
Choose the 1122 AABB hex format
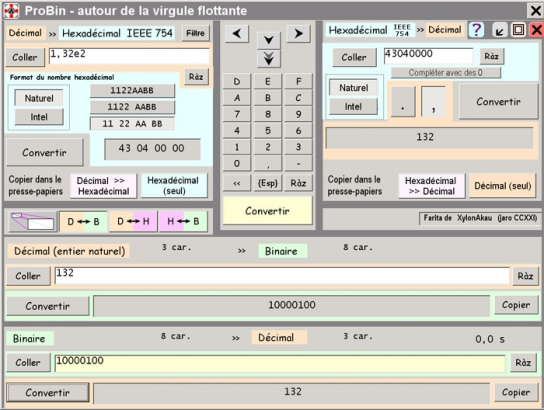pos(132,107)
